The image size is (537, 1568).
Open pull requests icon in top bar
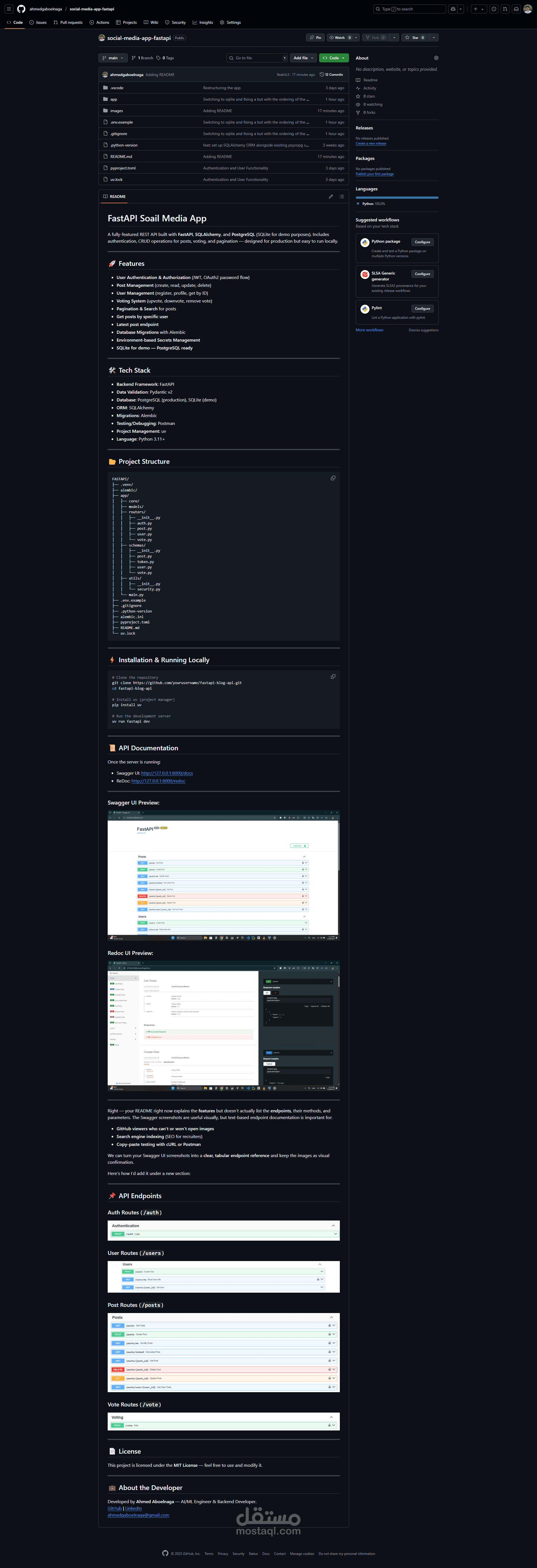(x=505, y=9)
